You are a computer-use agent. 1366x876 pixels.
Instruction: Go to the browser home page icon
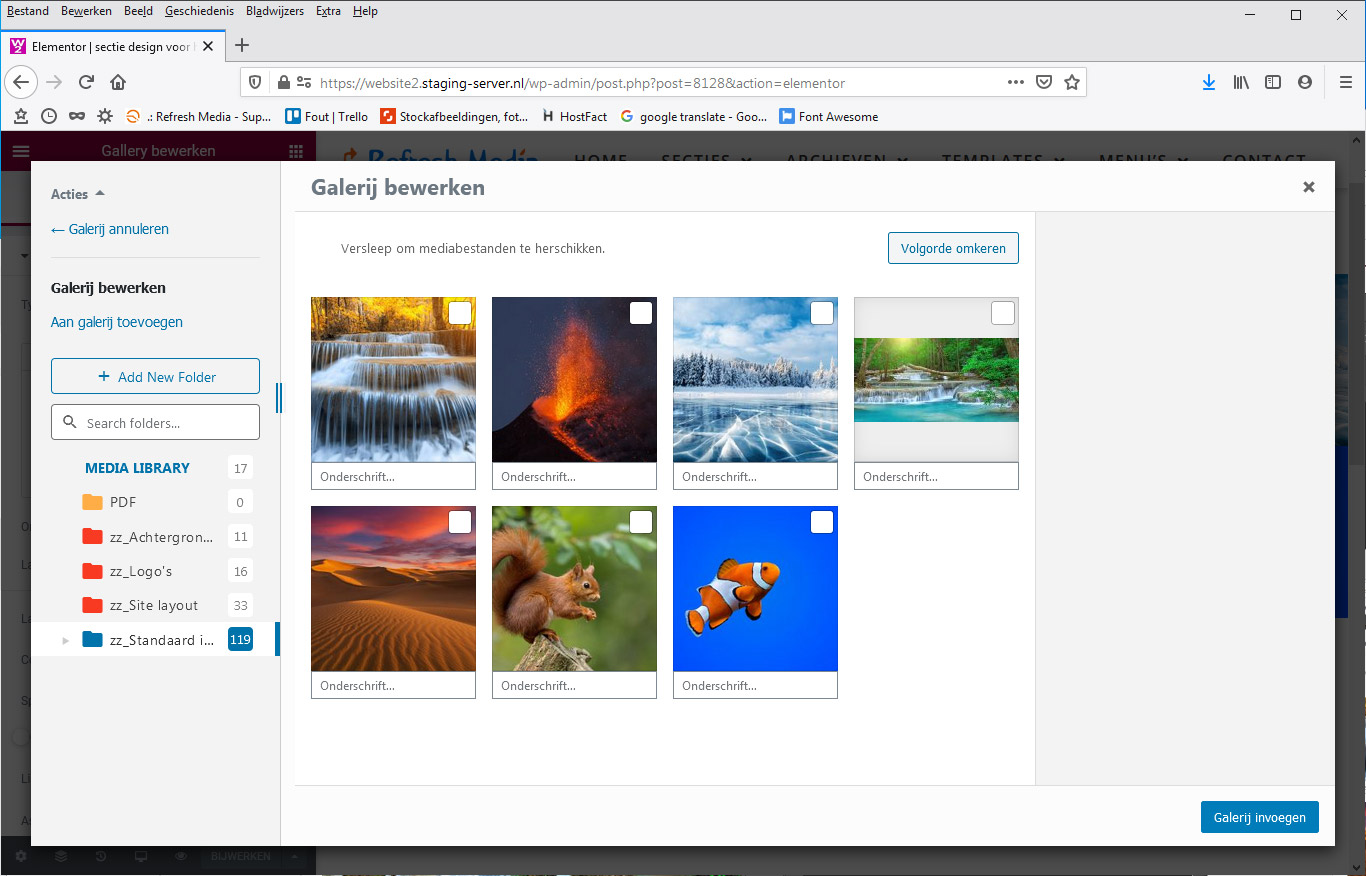point(118,82)
